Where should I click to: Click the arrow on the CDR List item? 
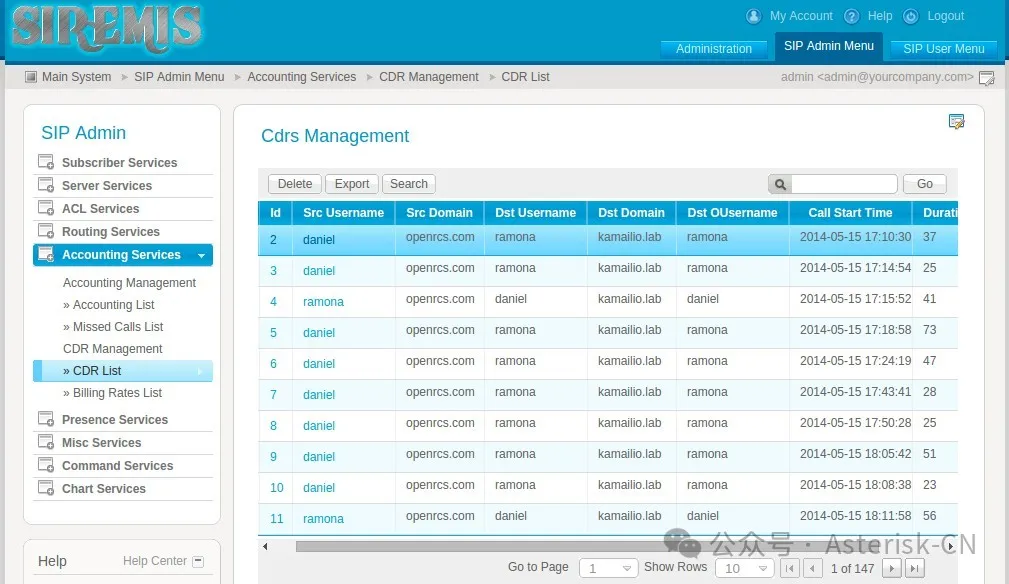pos(200,371)
